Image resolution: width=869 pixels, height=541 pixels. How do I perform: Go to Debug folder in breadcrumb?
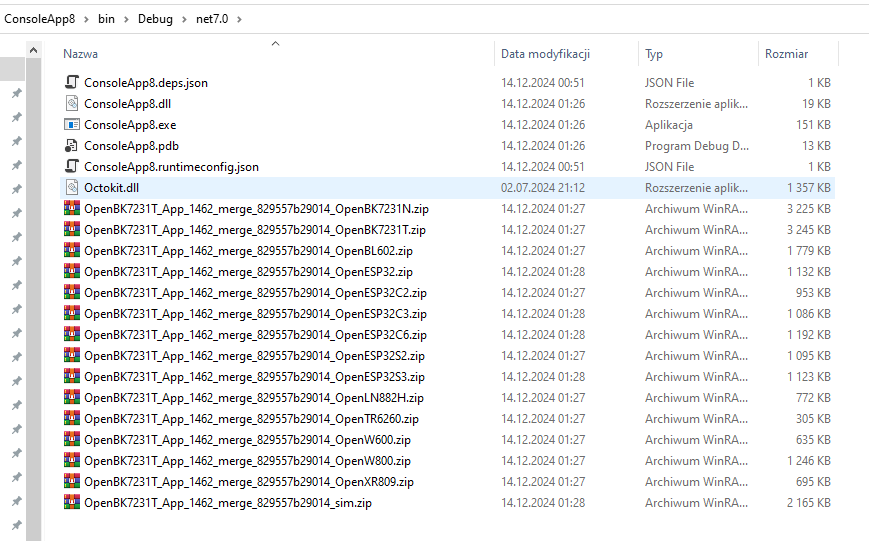[x=155, y=19]
